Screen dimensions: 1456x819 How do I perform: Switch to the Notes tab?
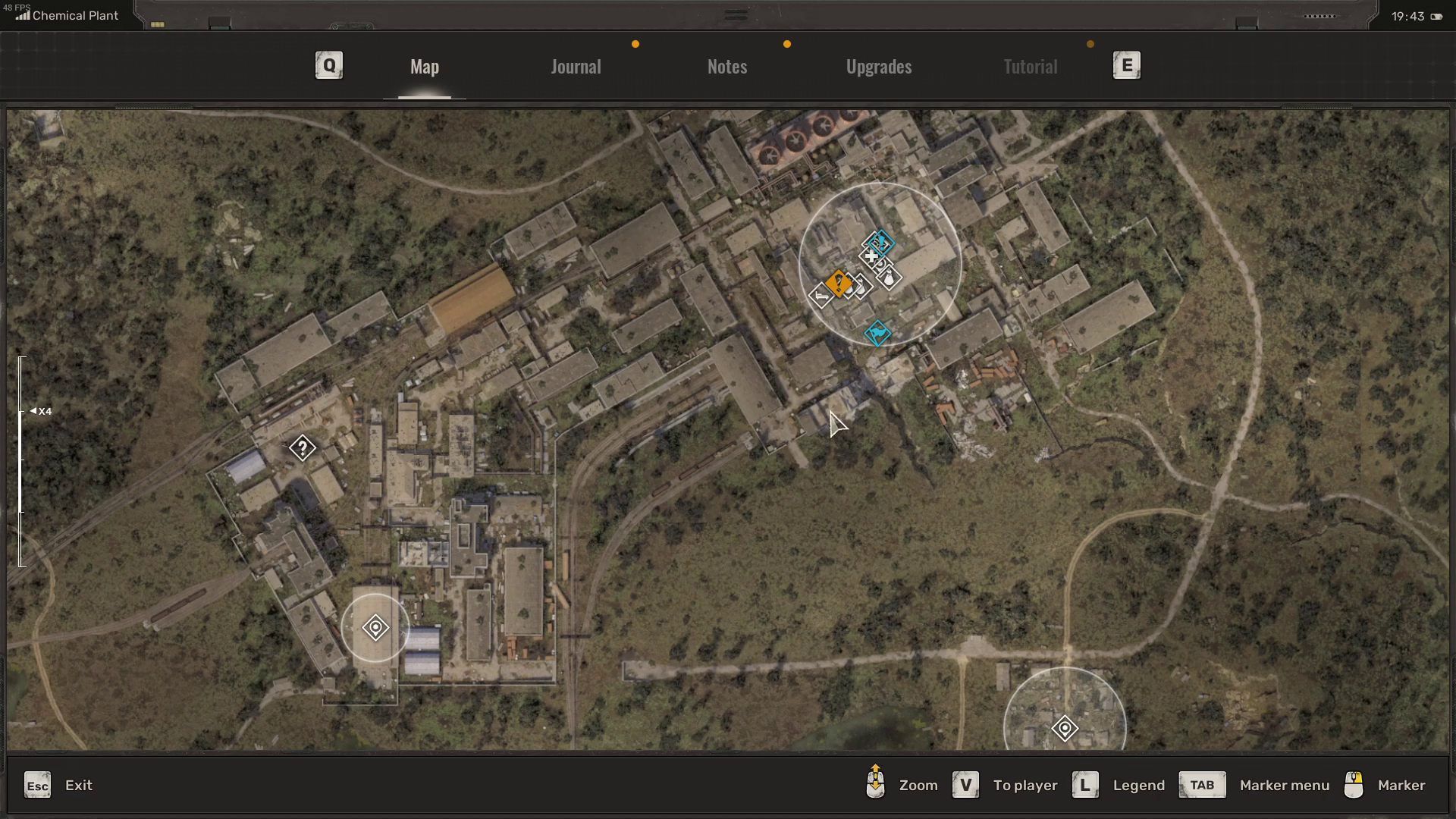point(726,67)
